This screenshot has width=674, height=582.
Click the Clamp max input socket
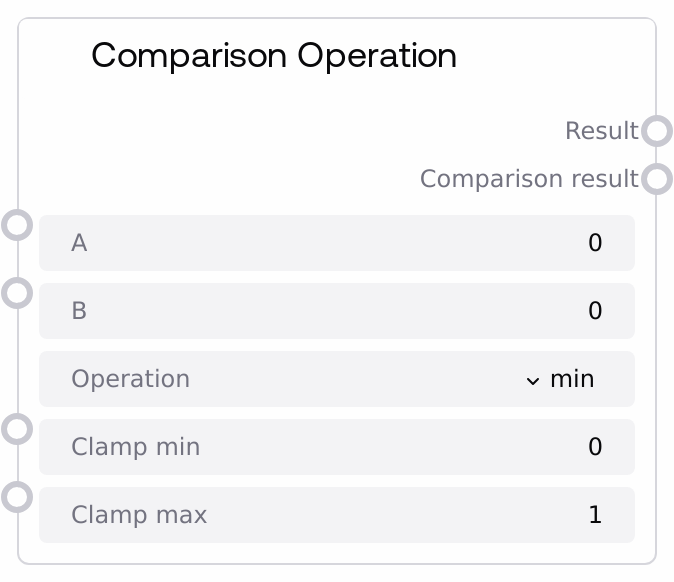tap(17, 497)
